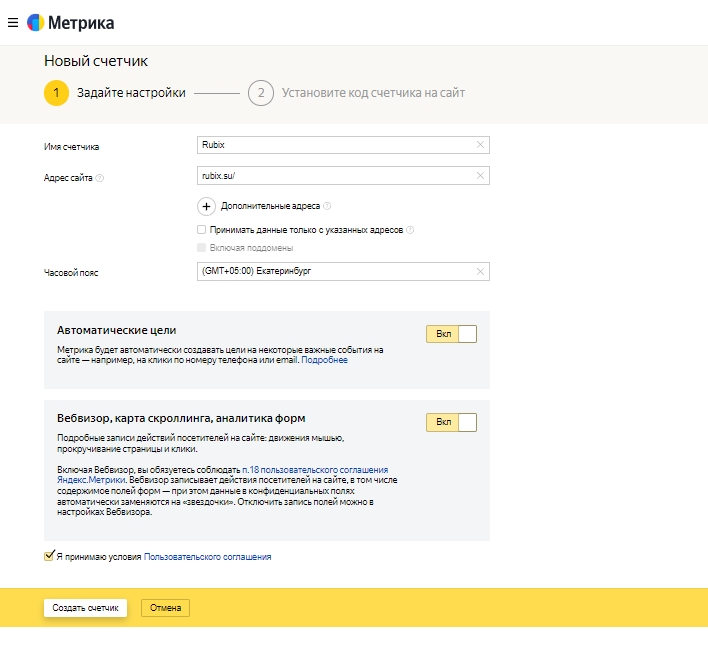
Task: Toggle the Automatic goals switch
Action: (x=451, y=334)
